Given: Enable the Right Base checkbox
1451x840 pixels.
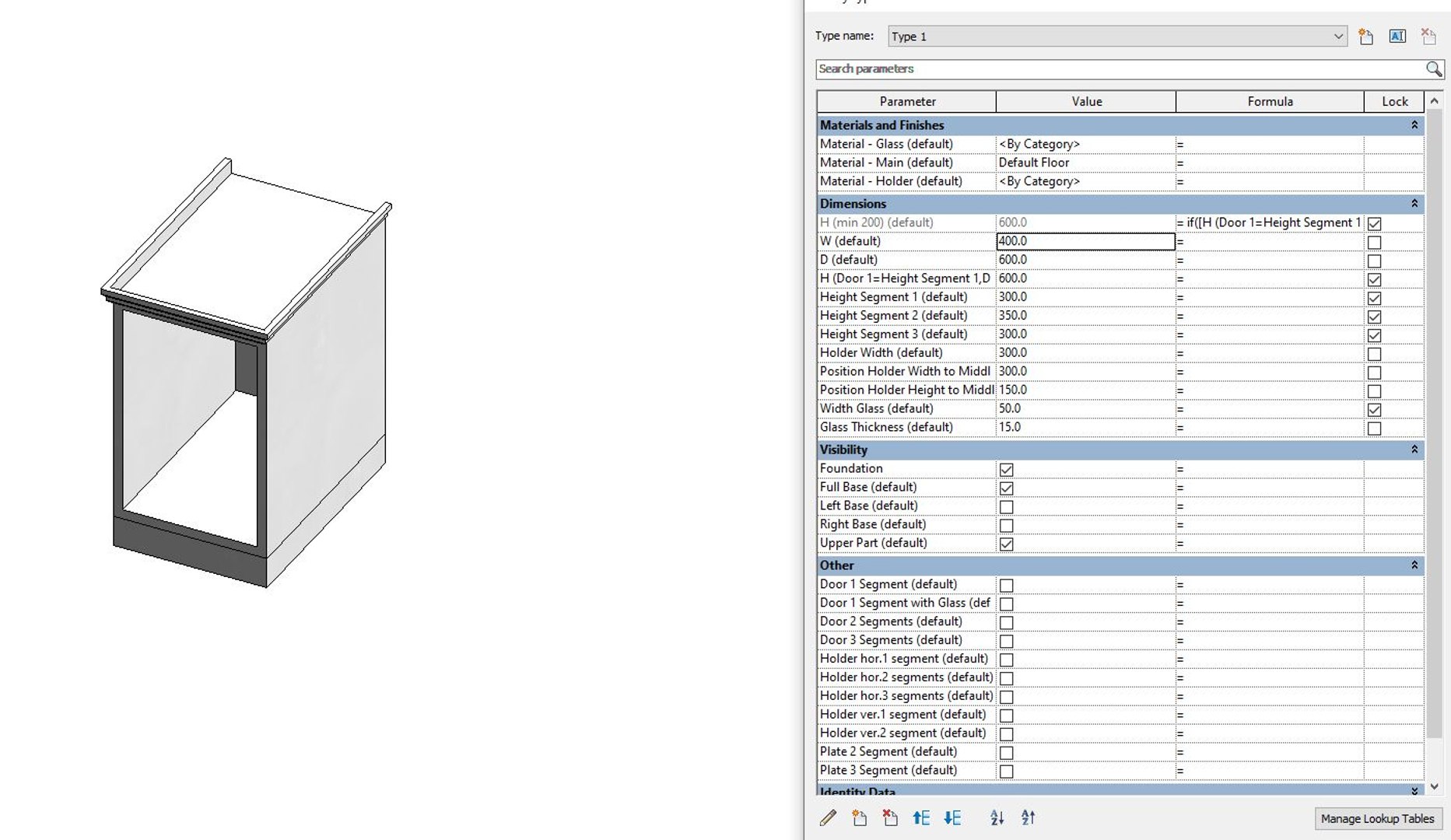Looking at the screenshot, I should [1006, 526].
